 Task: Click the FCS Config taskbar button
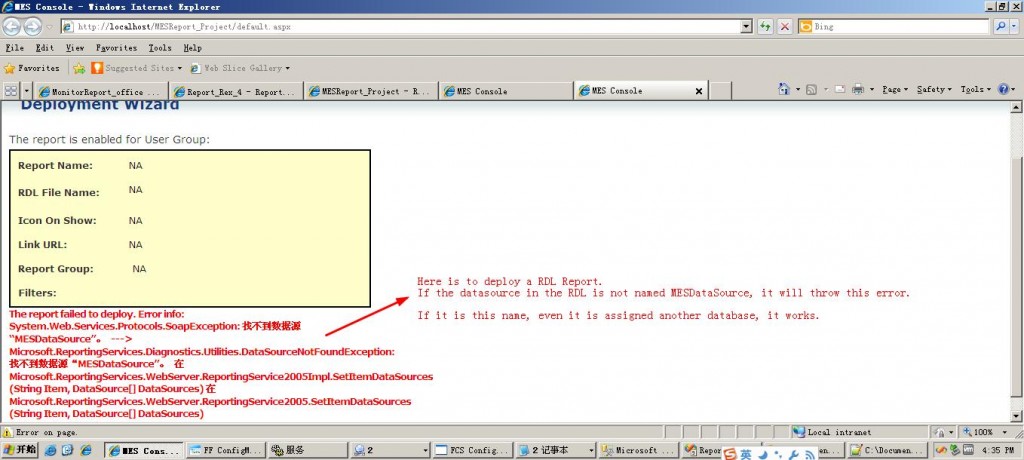472,450
